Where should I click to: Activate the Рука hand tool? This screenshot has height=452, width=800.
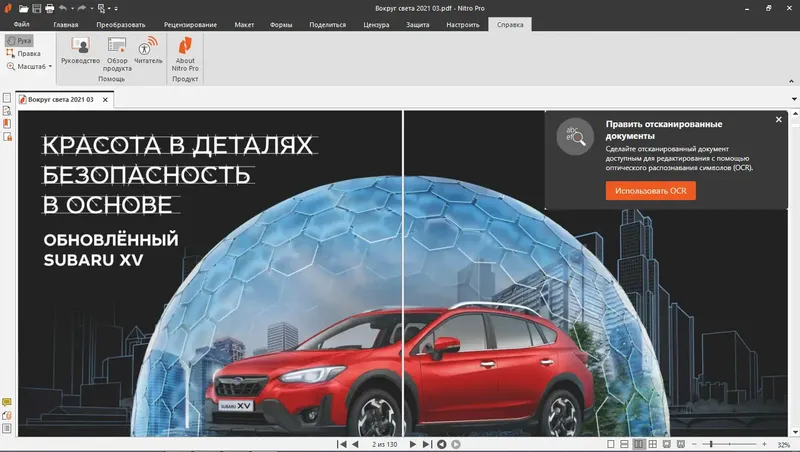tap(19, 40)
